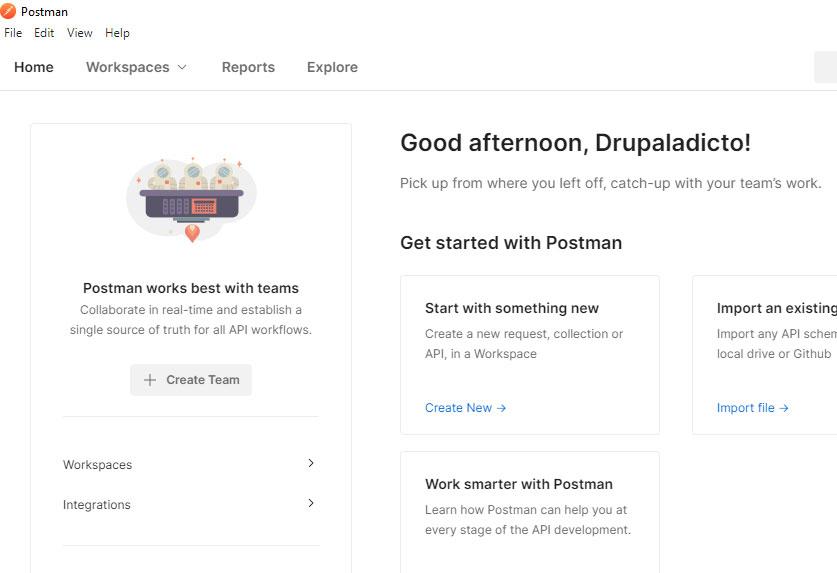Click the Create Team button
The height and width of the screenshot is (573, 837).
(191, 380)
